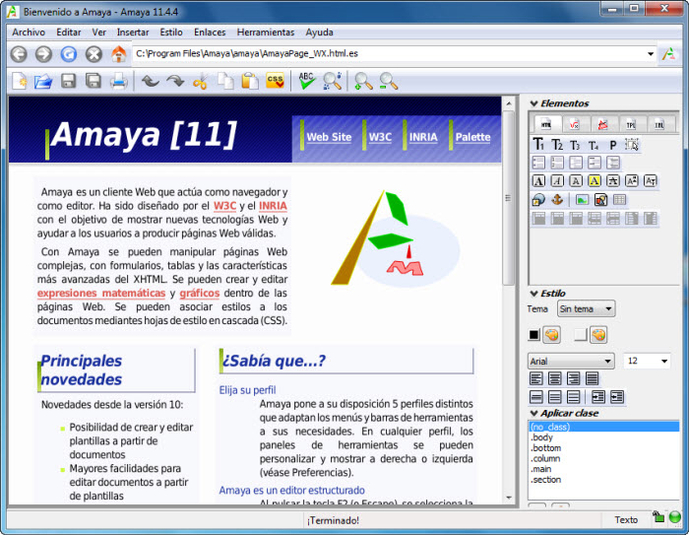The image size is (689, 535).
Task: Insert a paragraph with the P icon
Action: tap(613, 145)
